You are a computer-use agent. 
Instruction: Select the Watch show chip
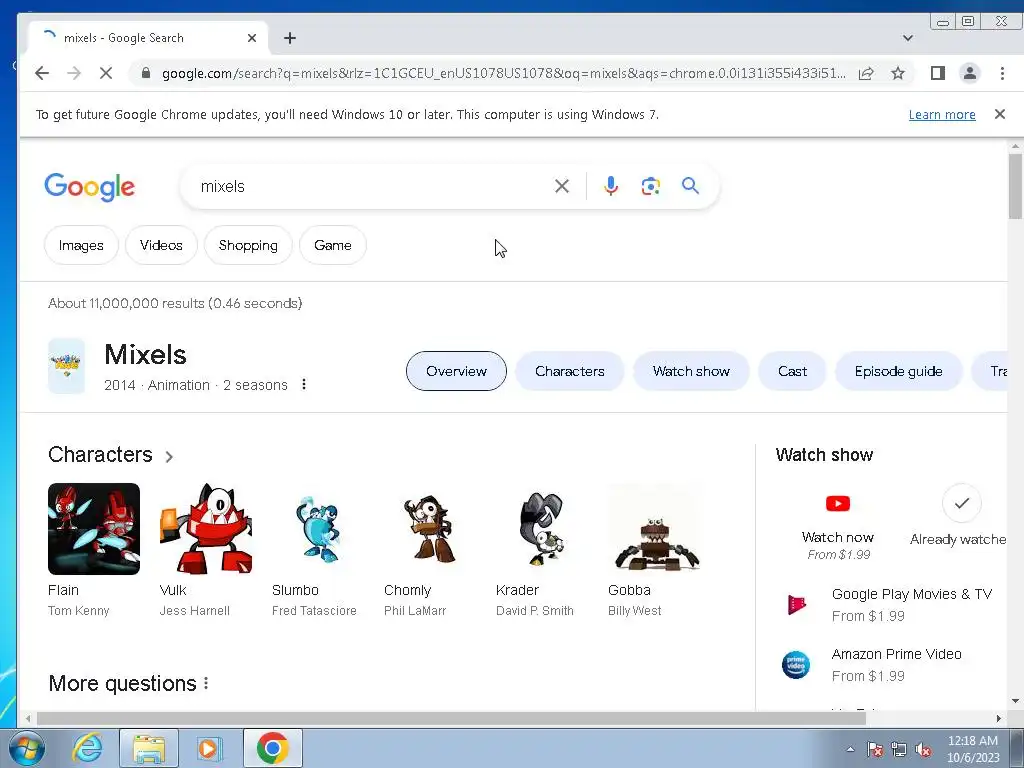(691, 371)
